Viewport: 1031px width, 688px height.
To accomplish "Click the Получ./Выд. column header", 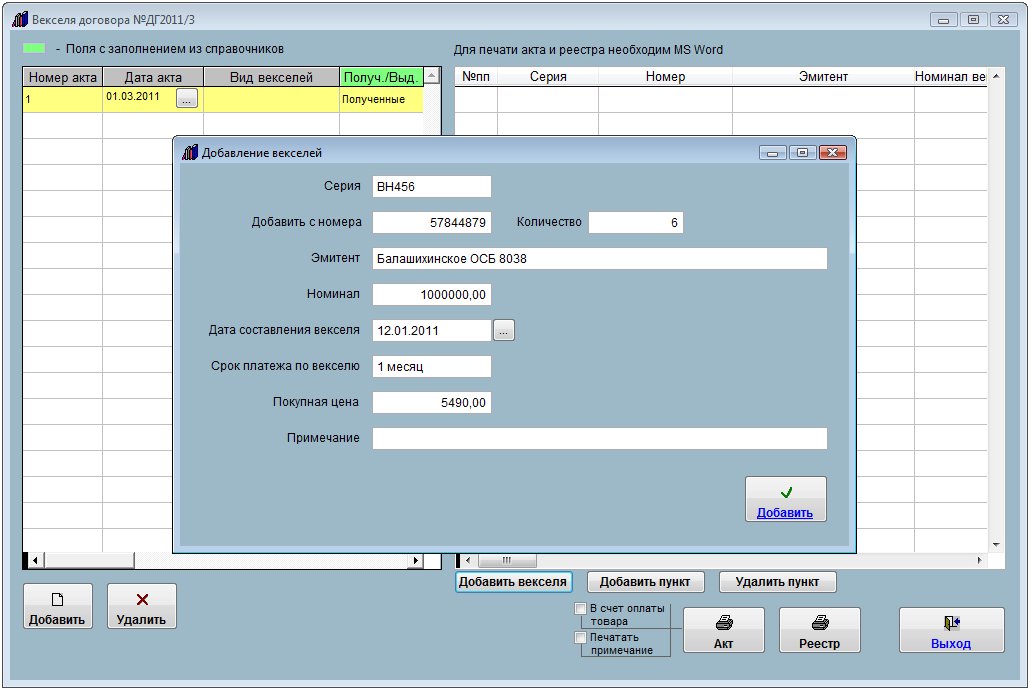I will click(x=380, y=77).
